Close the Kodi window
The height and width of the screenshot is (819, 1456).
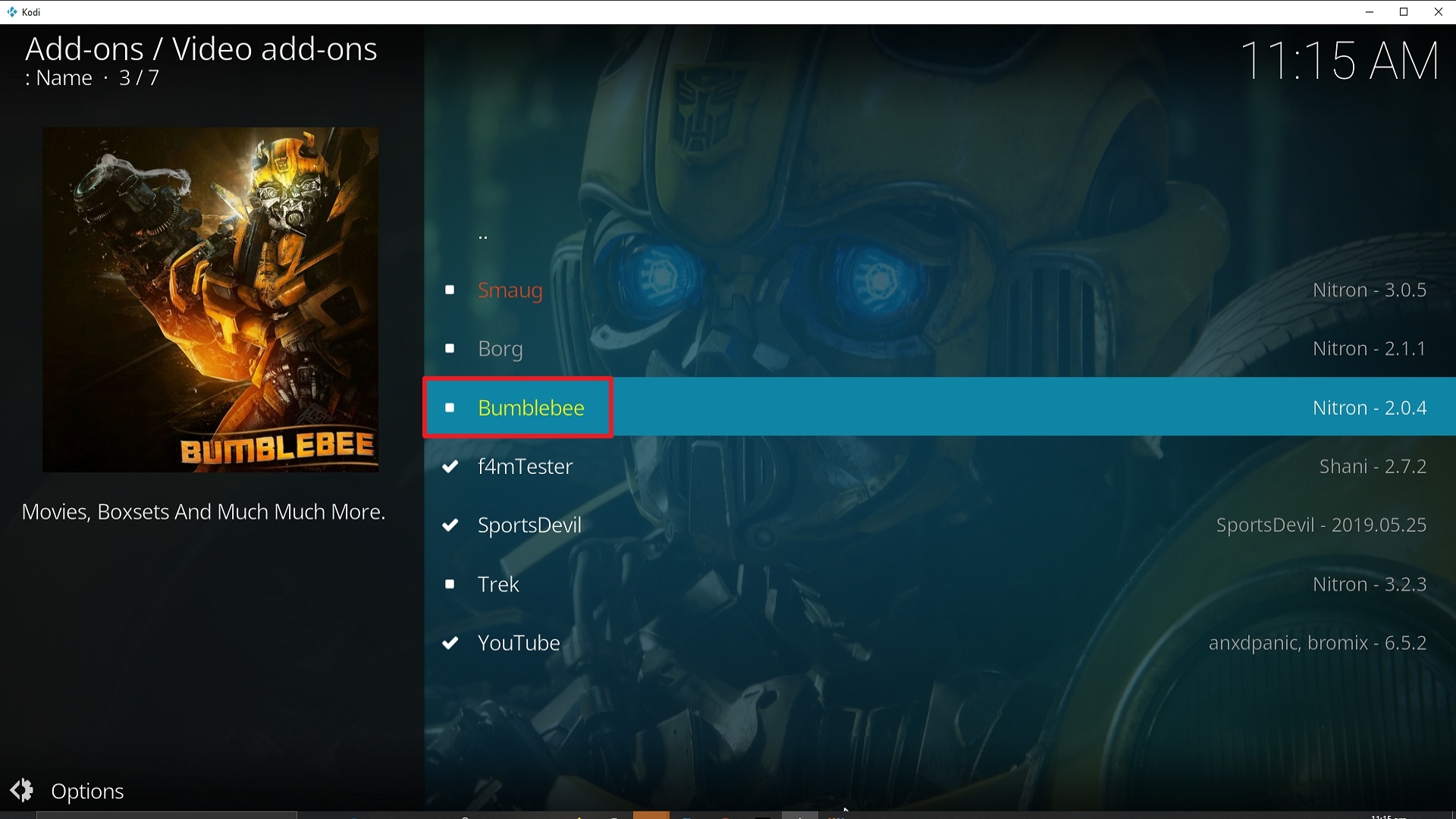(1438, 11)
